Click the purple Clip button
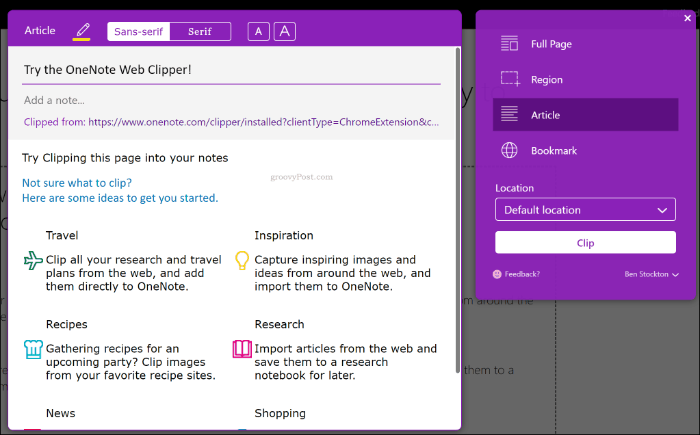This screenshot has width=700, height=435. [x=585, y=243]
